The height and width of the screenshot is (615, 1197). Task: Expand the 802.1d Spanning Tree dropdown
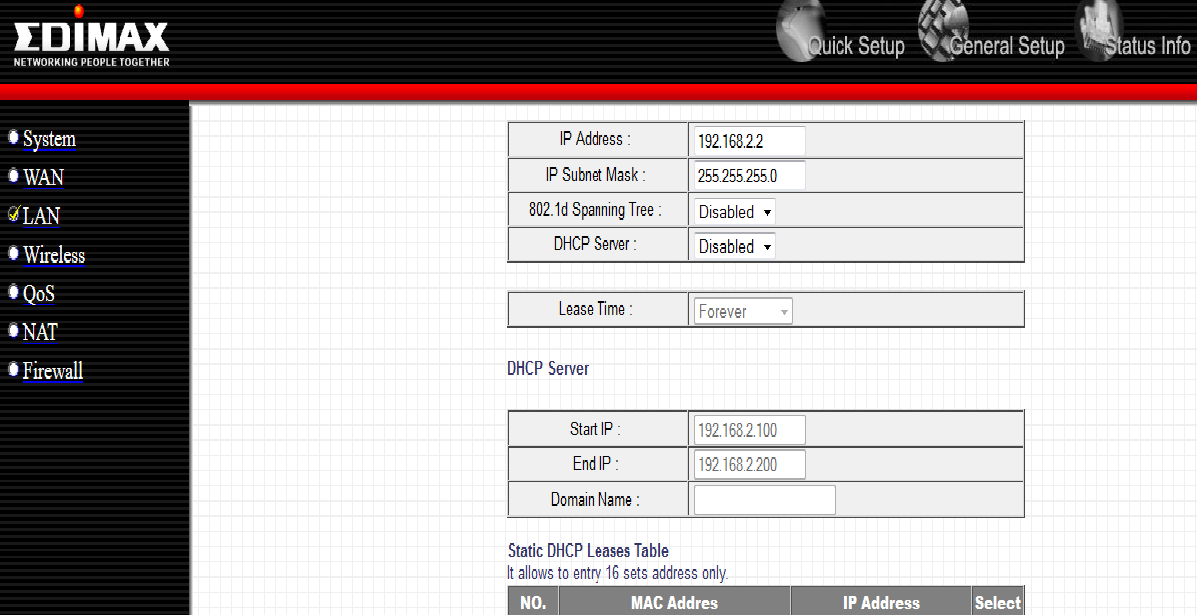(x=734, y=211)
